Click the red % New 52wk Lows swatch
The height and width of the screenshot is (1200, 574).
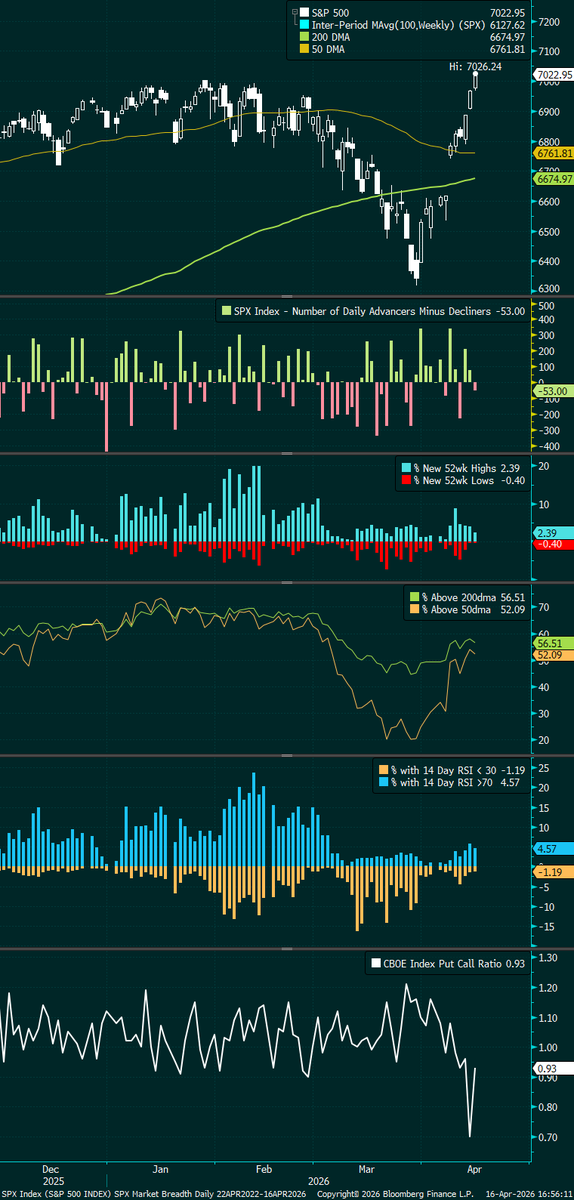(x=404, y=479)
